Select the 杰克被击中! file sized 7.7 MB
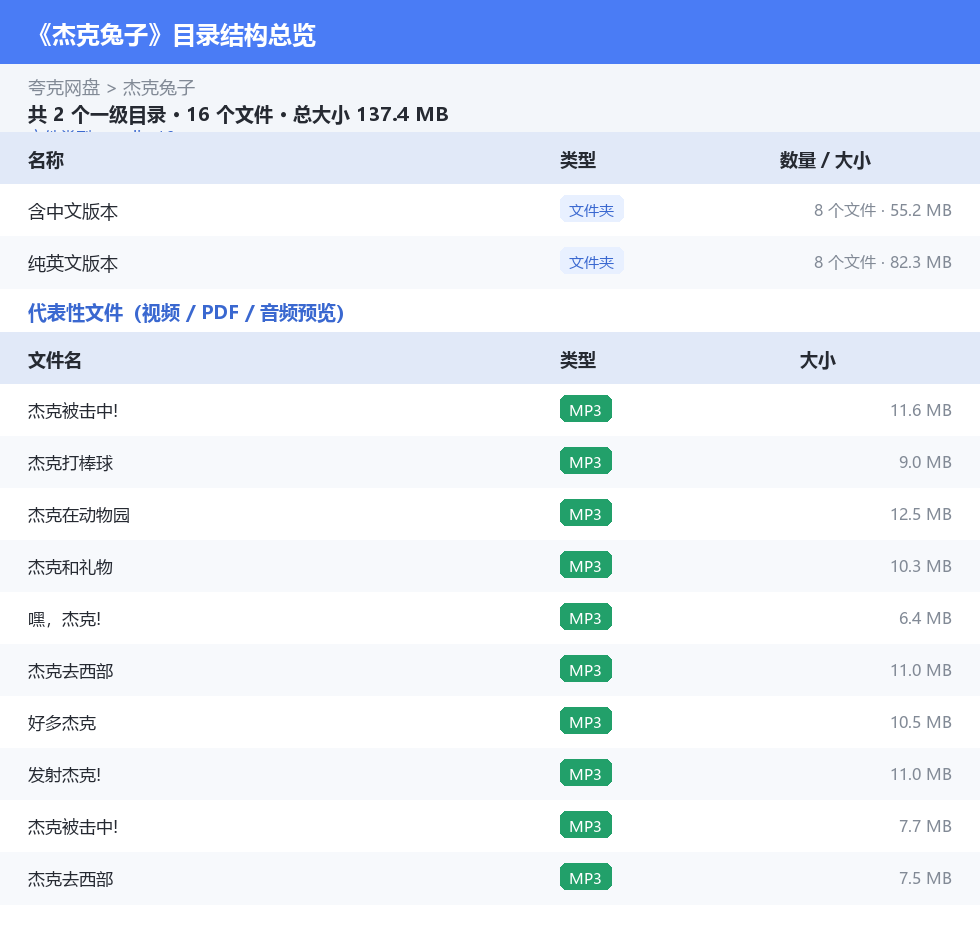 (x=73, y=827)
